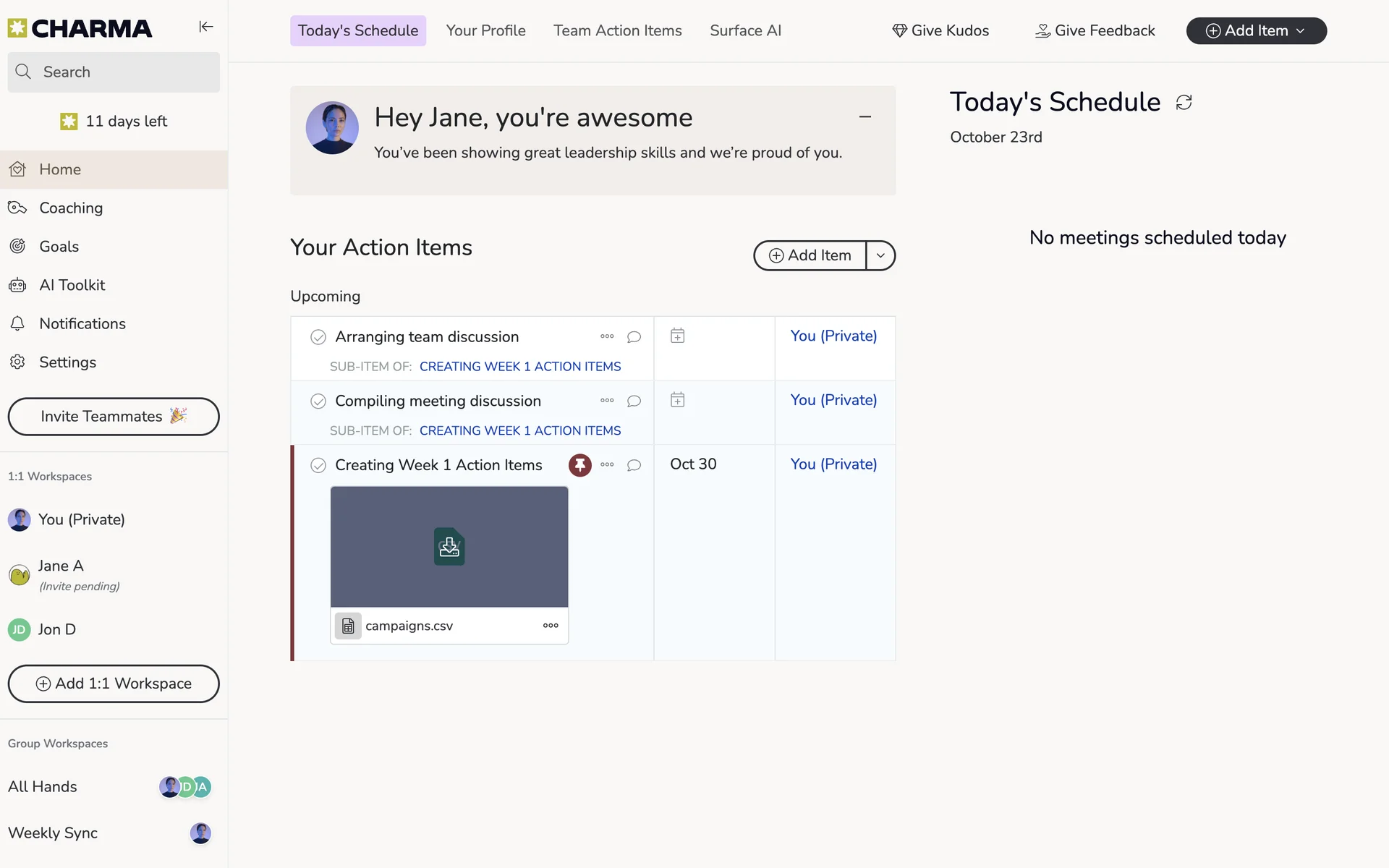Check off Compiling meeting discussion
1389x868 pixels.
pos(318,401)
